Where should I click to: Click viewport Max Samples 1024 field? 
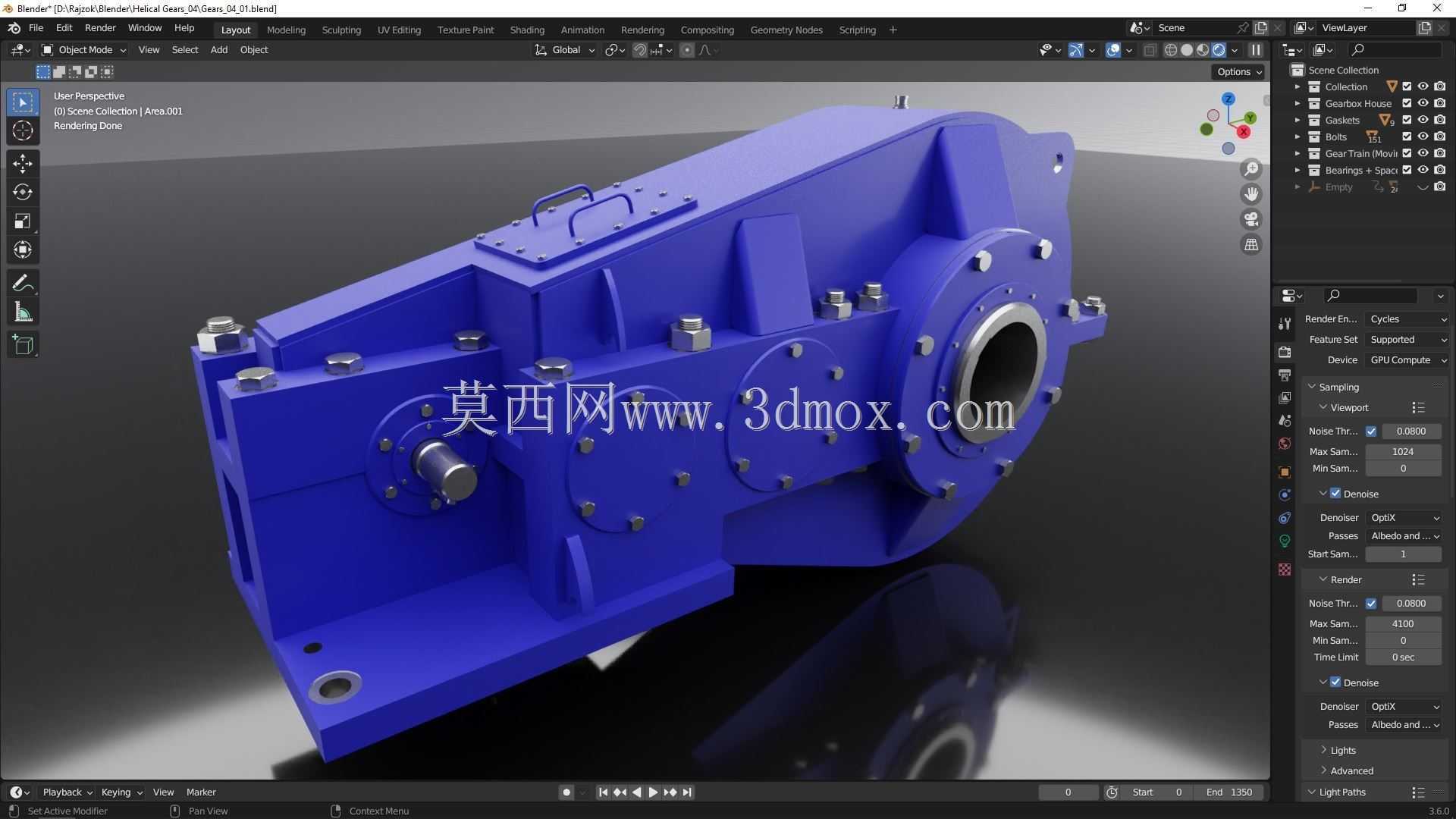tap(1403, 452)
